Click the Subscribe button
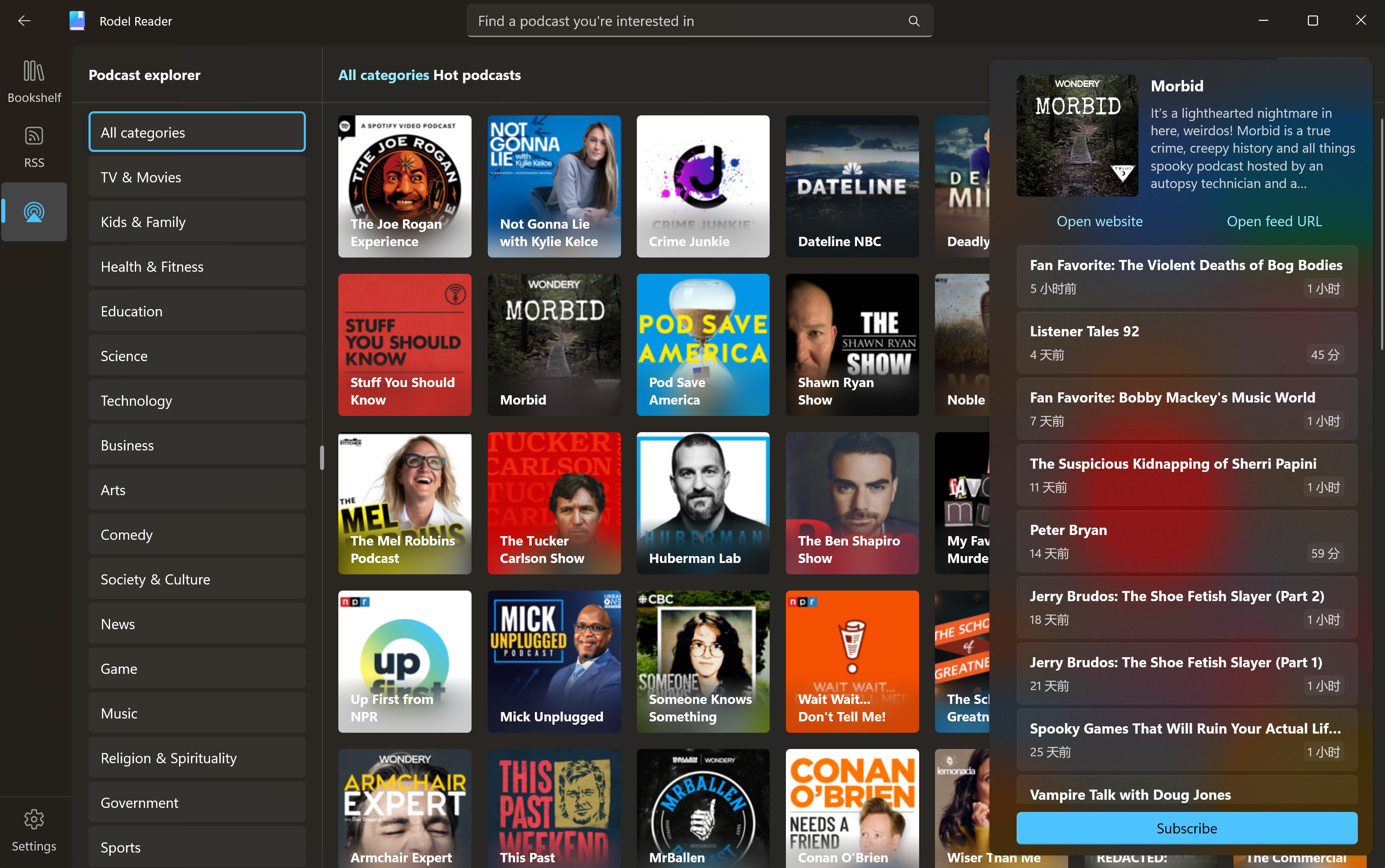Viewport: 1385px width, 868px height. (x=1186, y=828)
